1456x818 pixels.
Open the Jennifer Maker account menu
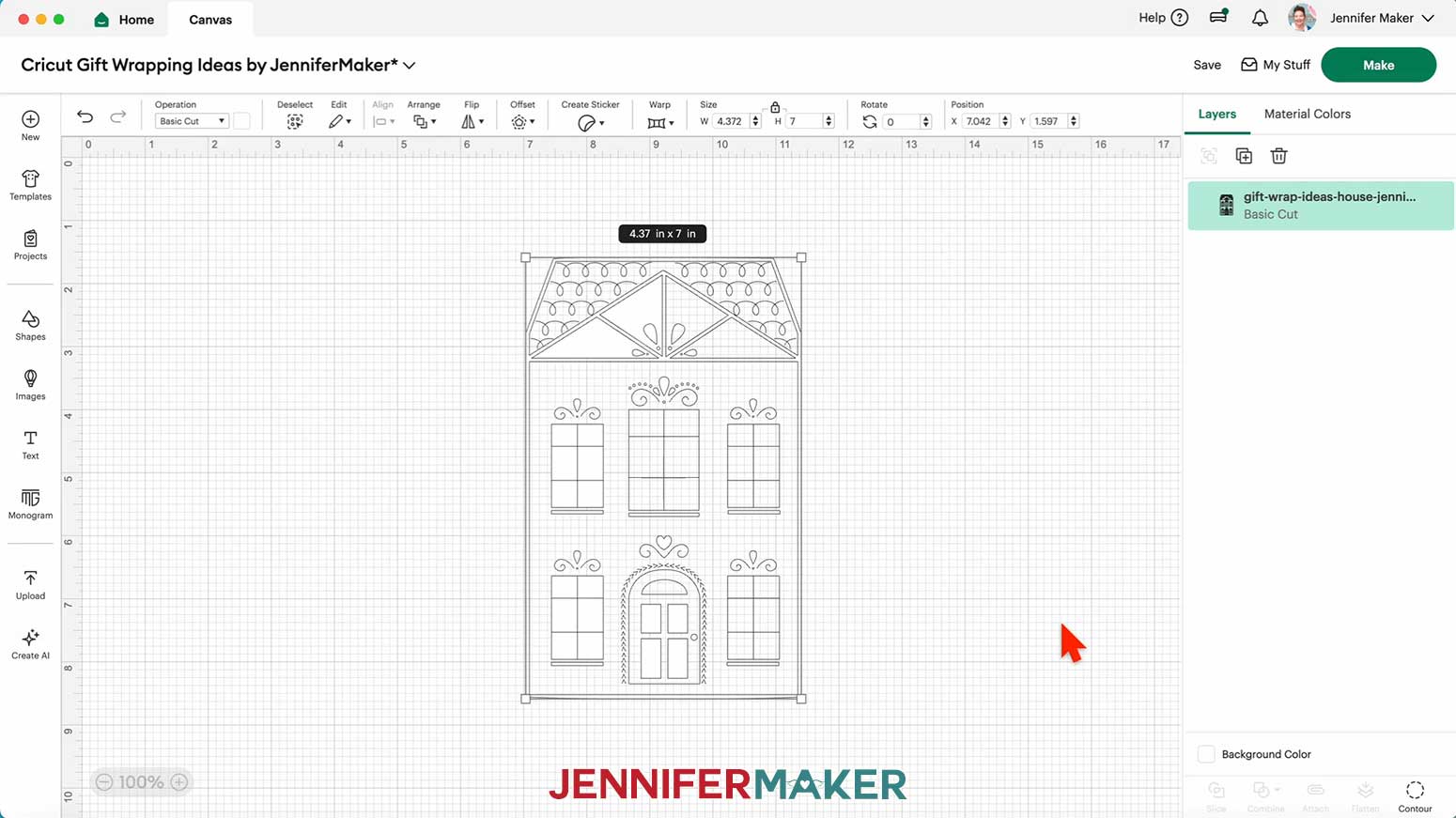click(x=1383, y=18)
